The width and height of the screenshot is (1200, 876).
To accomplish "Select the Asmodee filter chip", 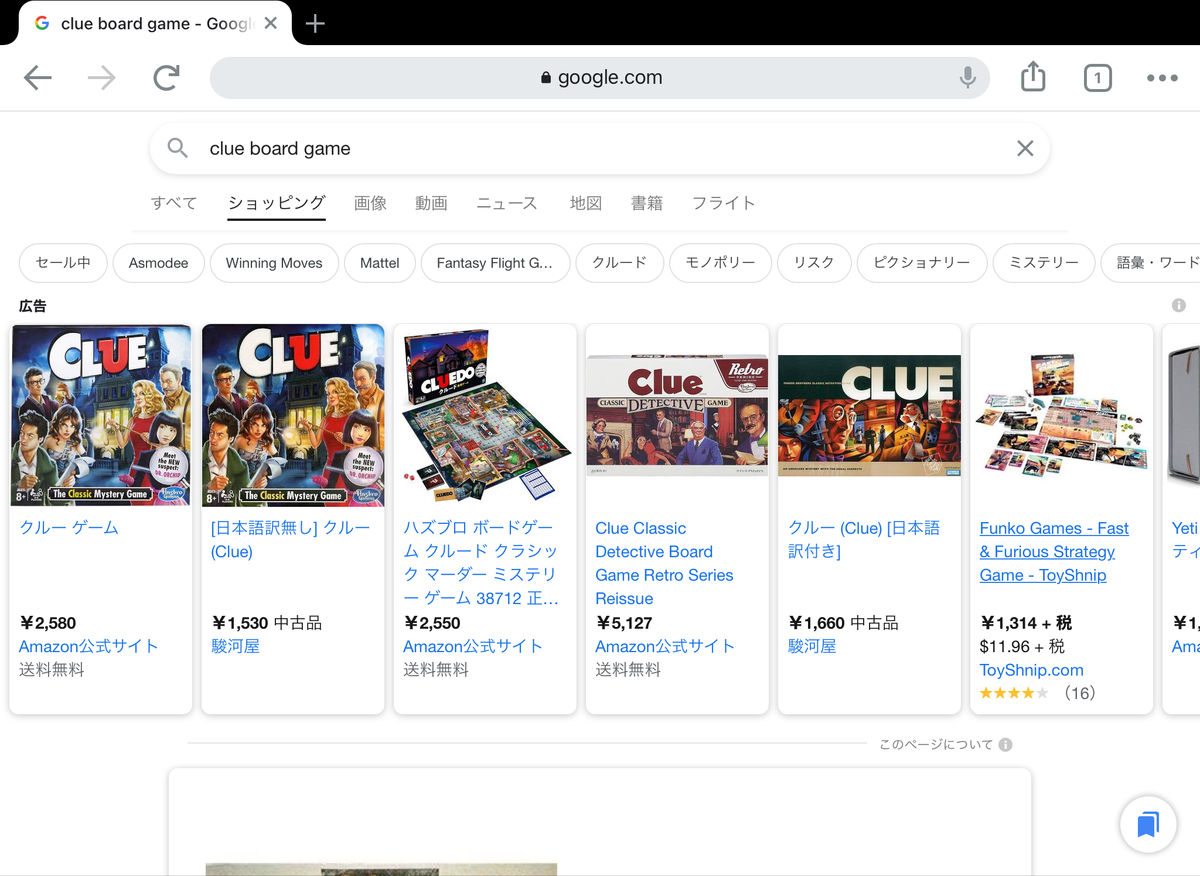I will point(158,263).
